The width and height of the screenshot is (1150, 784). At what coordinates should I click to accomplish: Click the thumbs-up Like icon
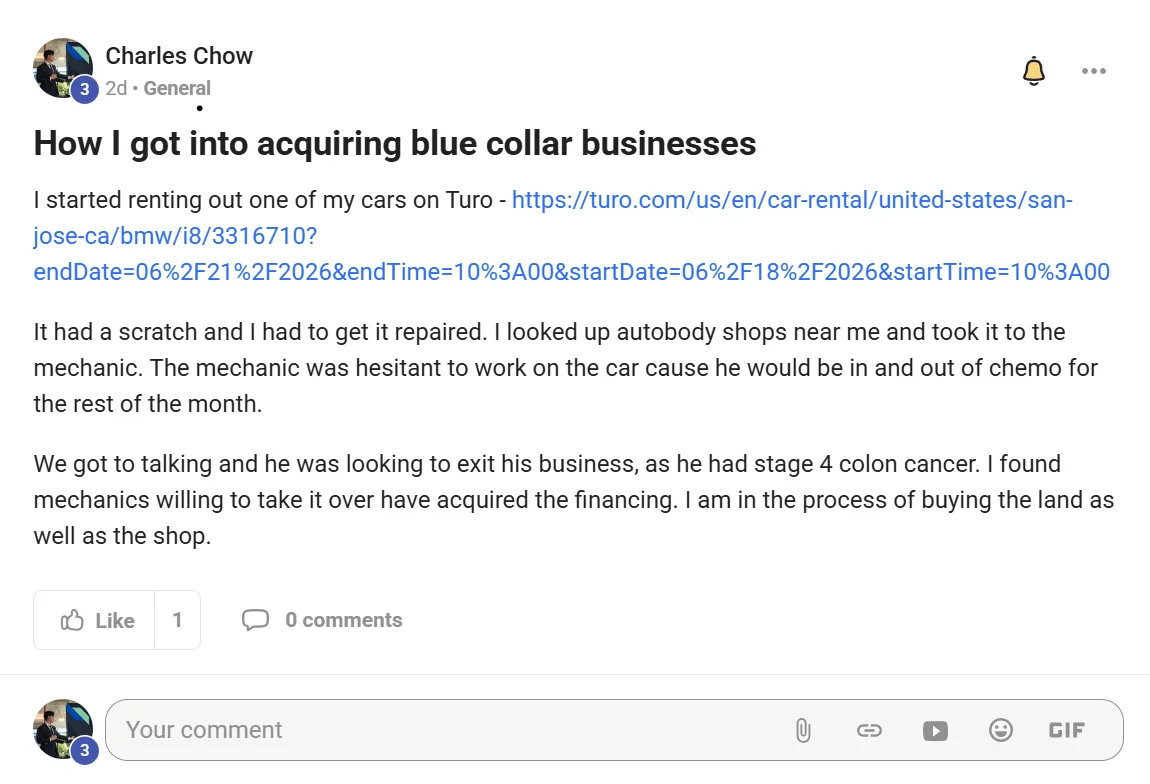[x=72, y=621]
